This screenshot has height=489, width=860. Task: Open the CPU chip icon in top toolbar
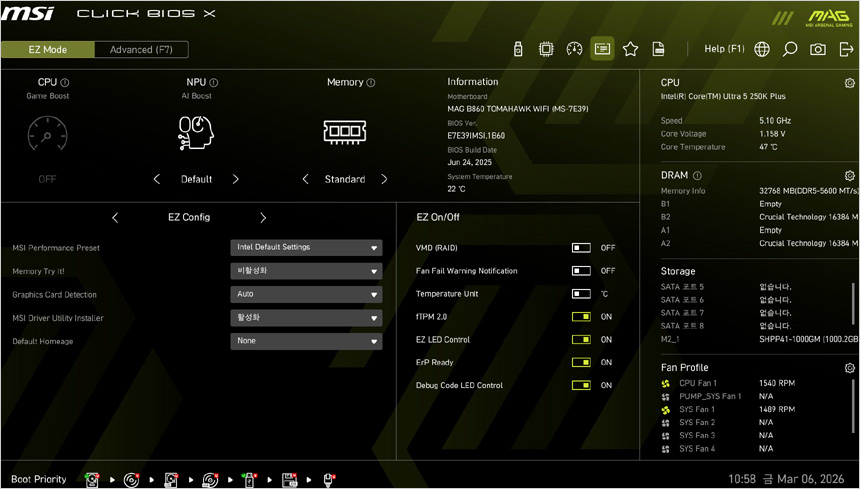(x=546, y=49)
